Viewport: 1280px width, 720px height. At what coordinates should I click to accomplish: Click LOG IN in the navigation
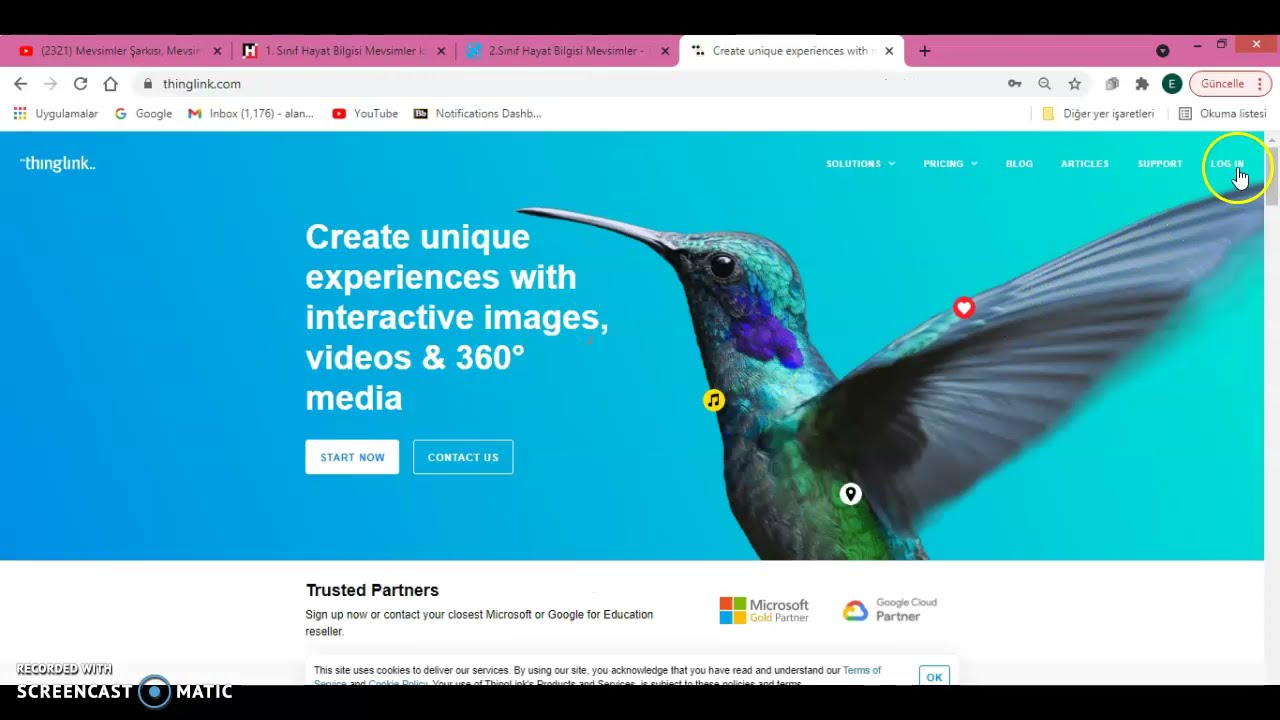pos(1227,164)
